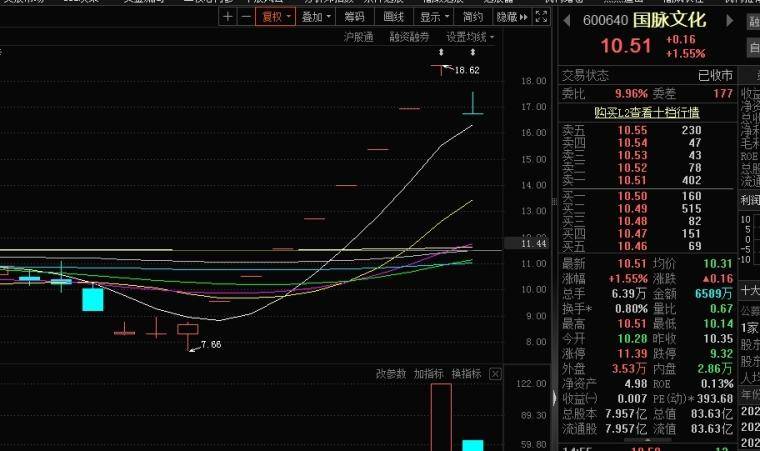This screenshot has width=760, height=451.
Task: Collapse the quote side panel arrow
Action: 555,398
